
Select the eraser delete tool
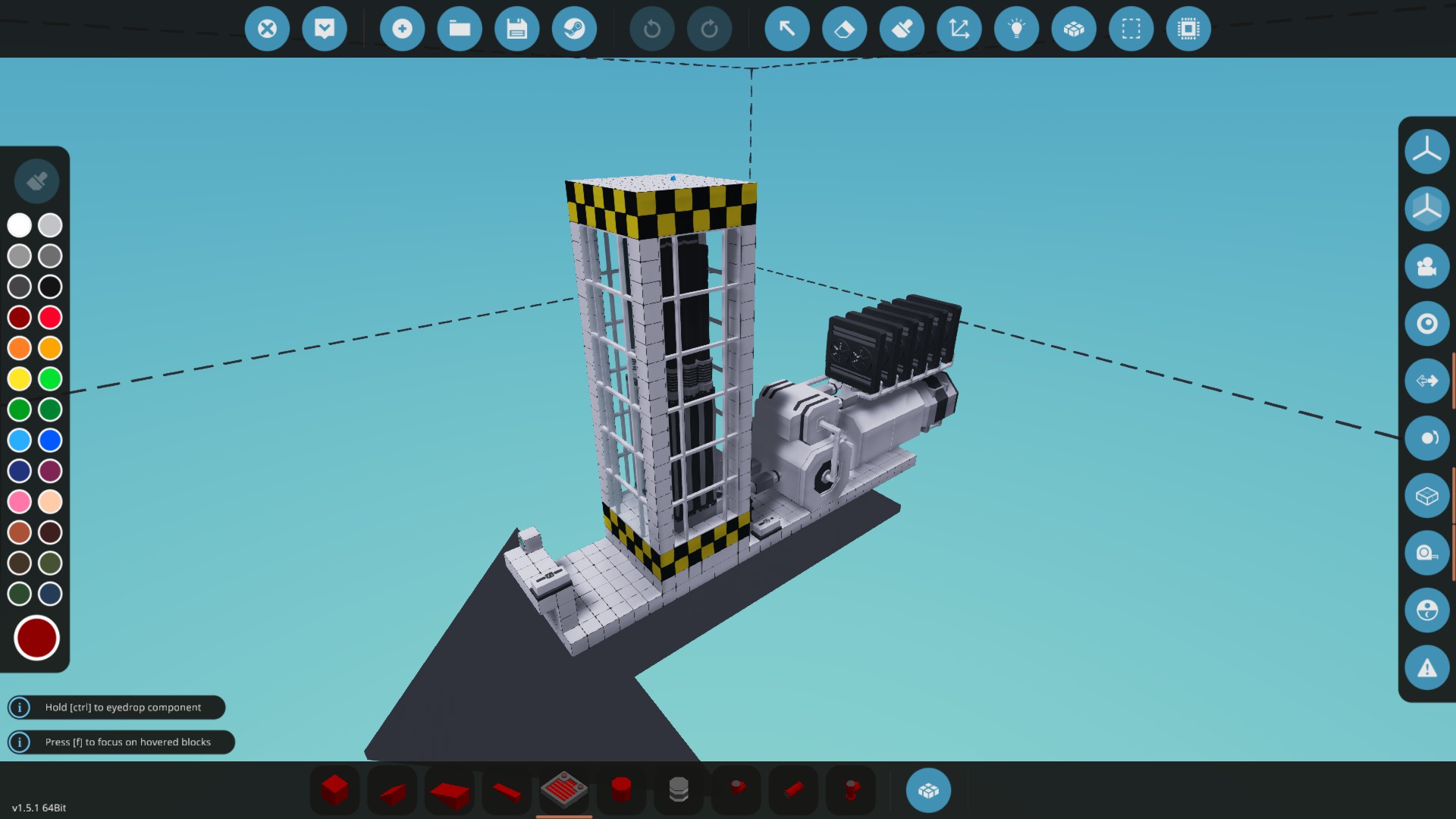[844, 29]
